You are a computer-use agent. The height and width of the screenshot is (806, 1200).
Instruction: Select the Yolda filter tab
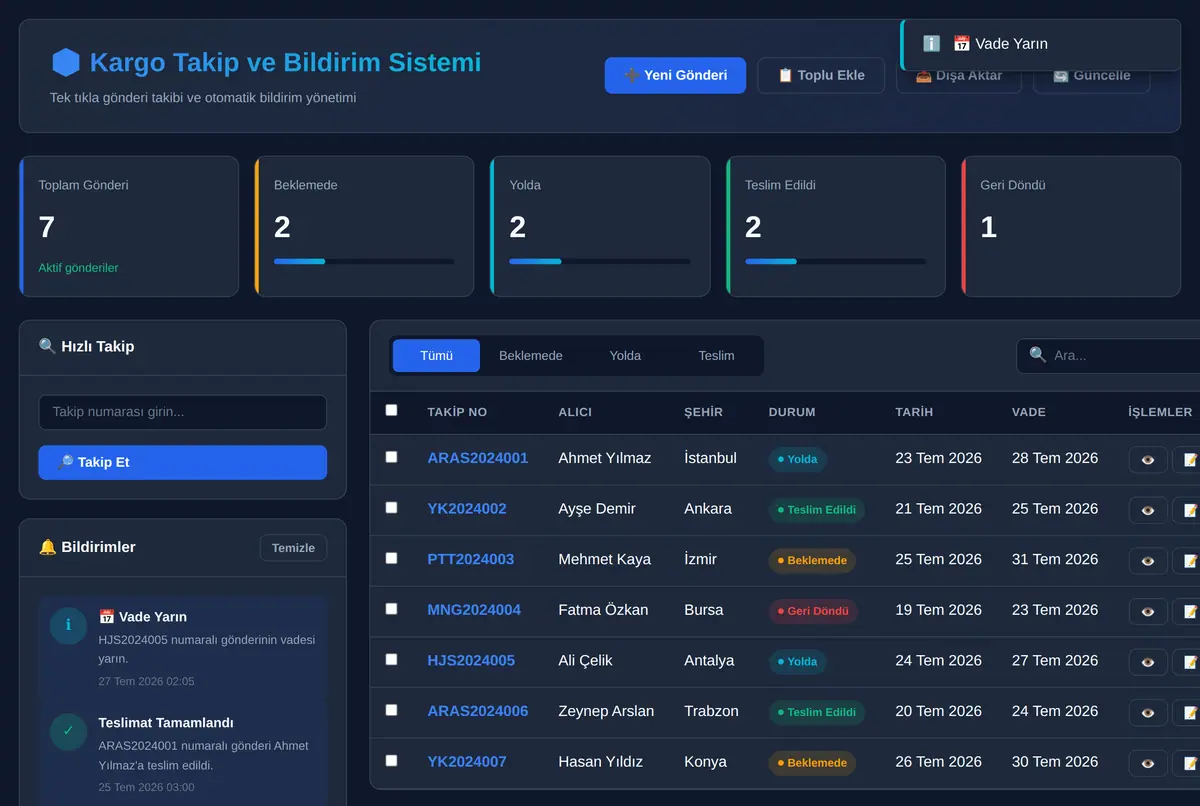pos(625,356)
